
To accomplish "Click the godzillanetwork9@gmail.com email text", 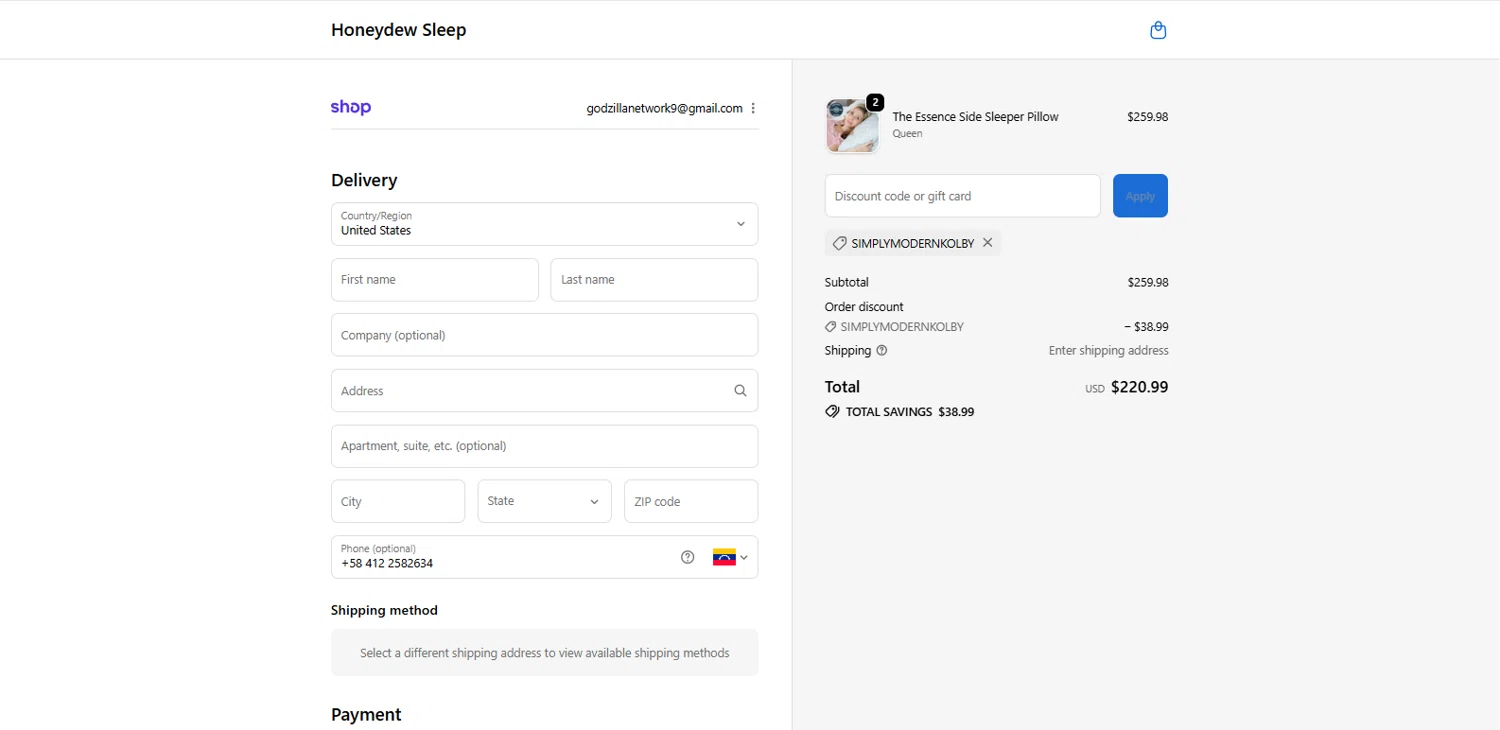I will tap(664, 108).
